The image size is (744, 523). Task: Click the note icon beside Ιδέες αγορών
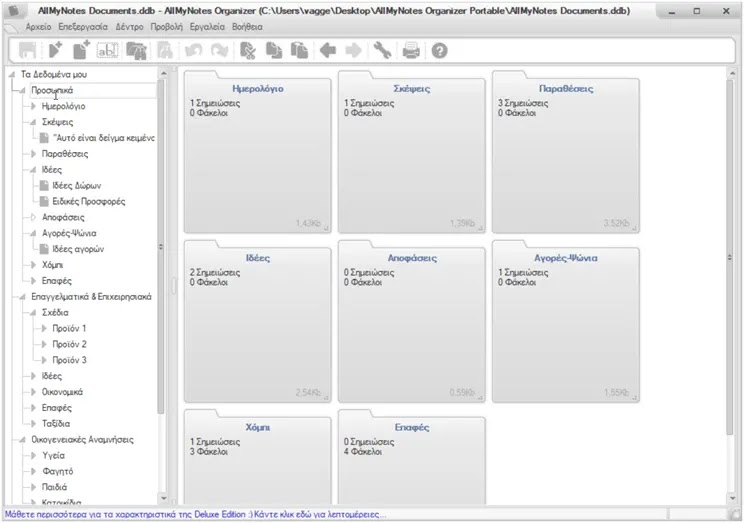pos(44,249)
